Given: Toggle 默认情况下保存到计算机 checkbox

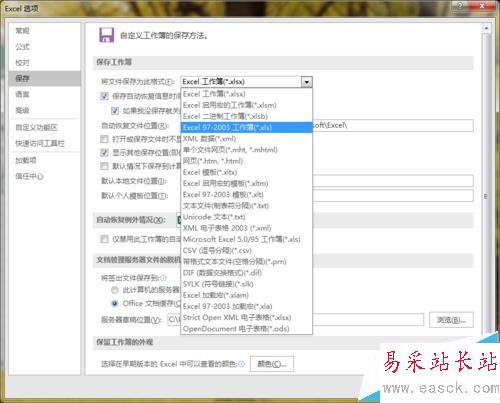Looking at the screenshot, I should coord(104,166).
